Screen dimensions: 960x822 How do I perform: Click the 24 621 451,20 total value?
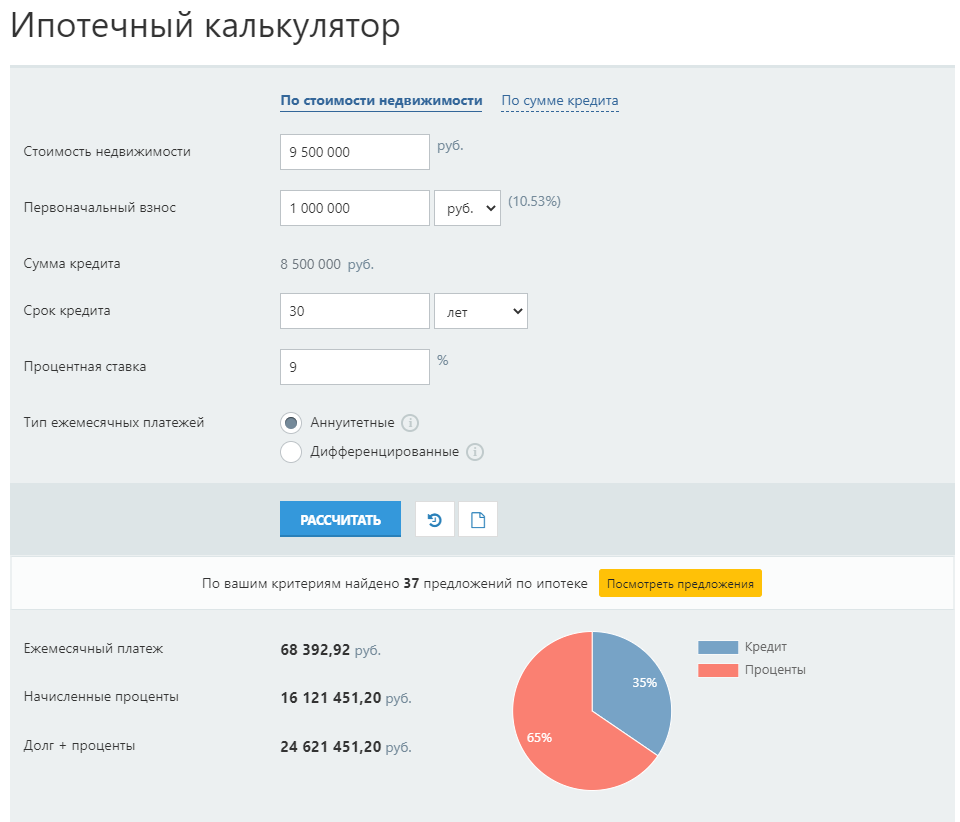331,747
